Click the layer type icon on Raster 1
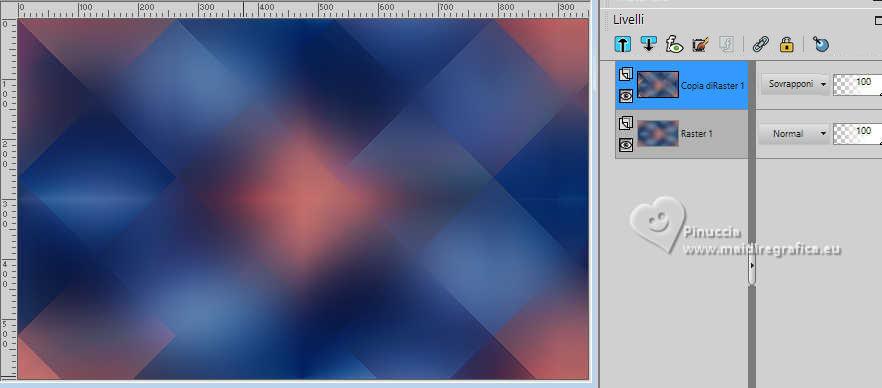Screen dimensions: 882x388 626,124
